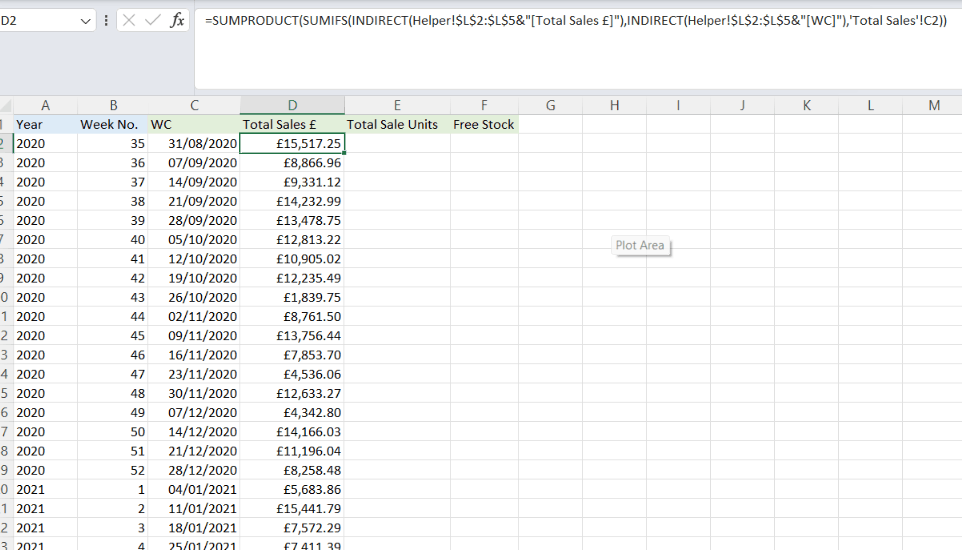Select the date cell 30/11/2020
The image size is (962, 550).
point(194,393)
